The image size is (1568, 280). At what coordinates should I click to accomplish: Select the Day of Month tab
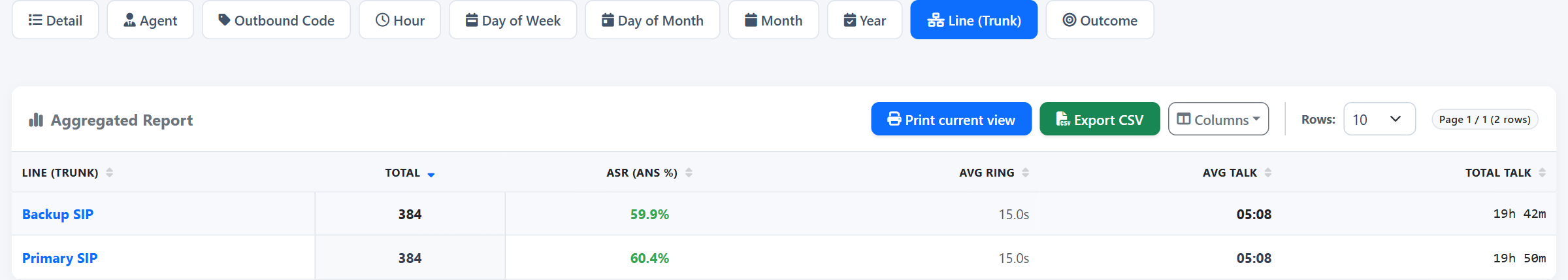(653, 20)
